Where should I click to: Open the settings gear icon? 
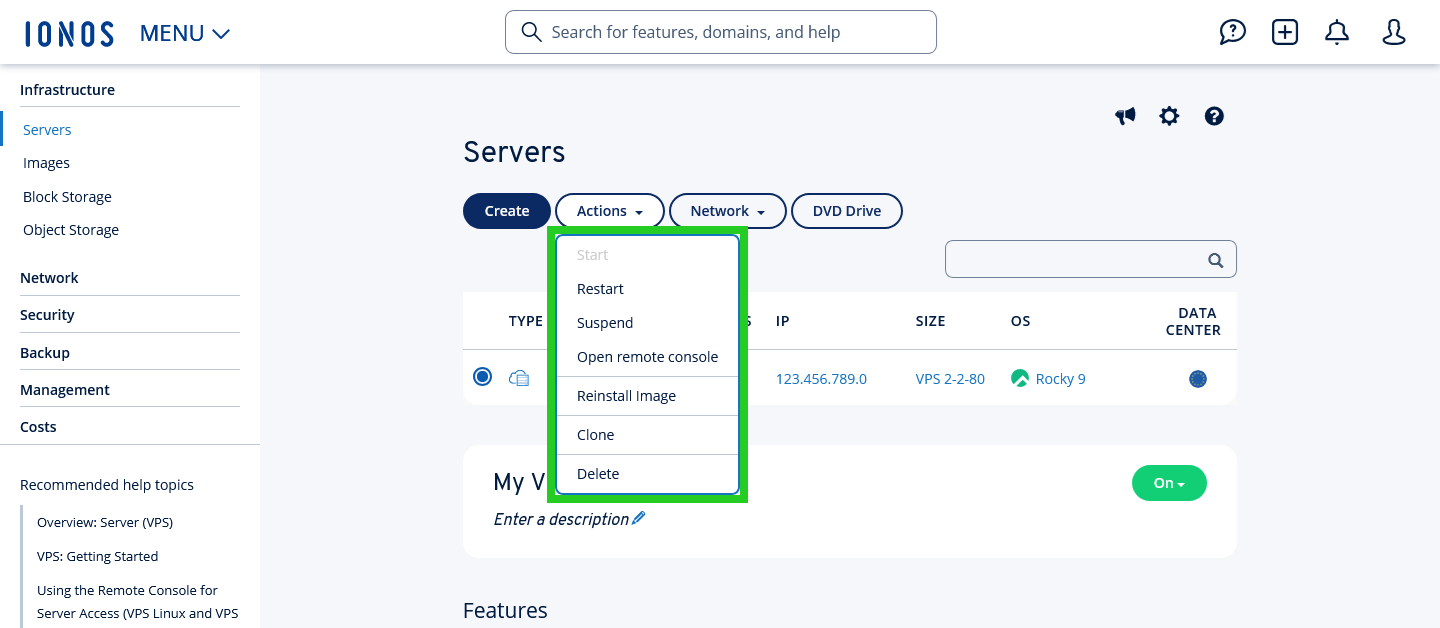click(1169, 116)
